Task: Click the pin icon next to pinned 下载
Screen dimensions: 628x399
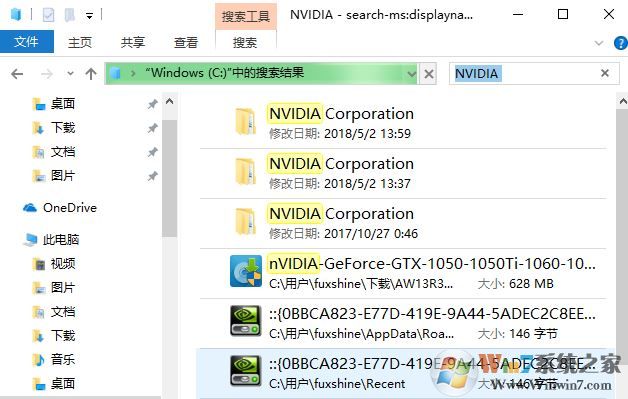Action: pos(152,128)
